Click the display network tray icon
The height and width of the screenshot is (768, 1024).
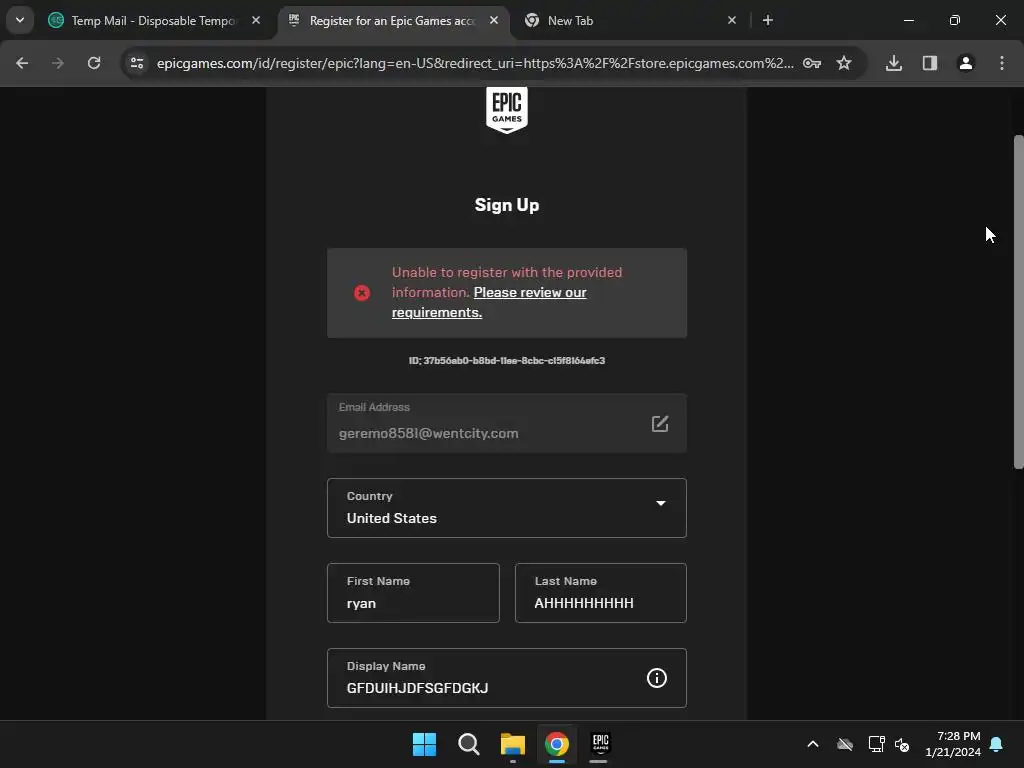876,744
